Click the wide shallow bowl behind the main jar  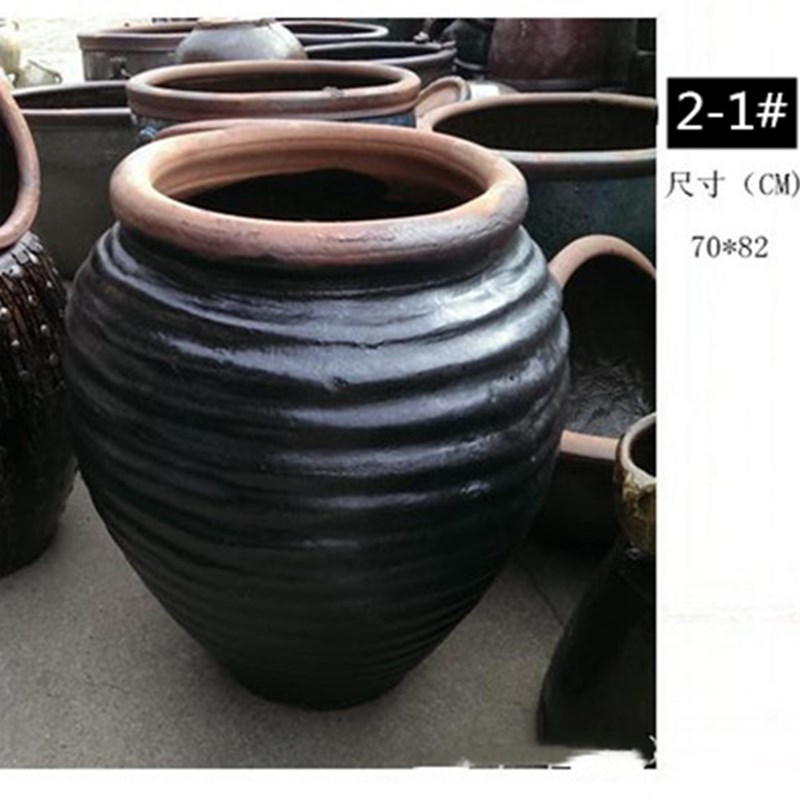coord(273,92)
